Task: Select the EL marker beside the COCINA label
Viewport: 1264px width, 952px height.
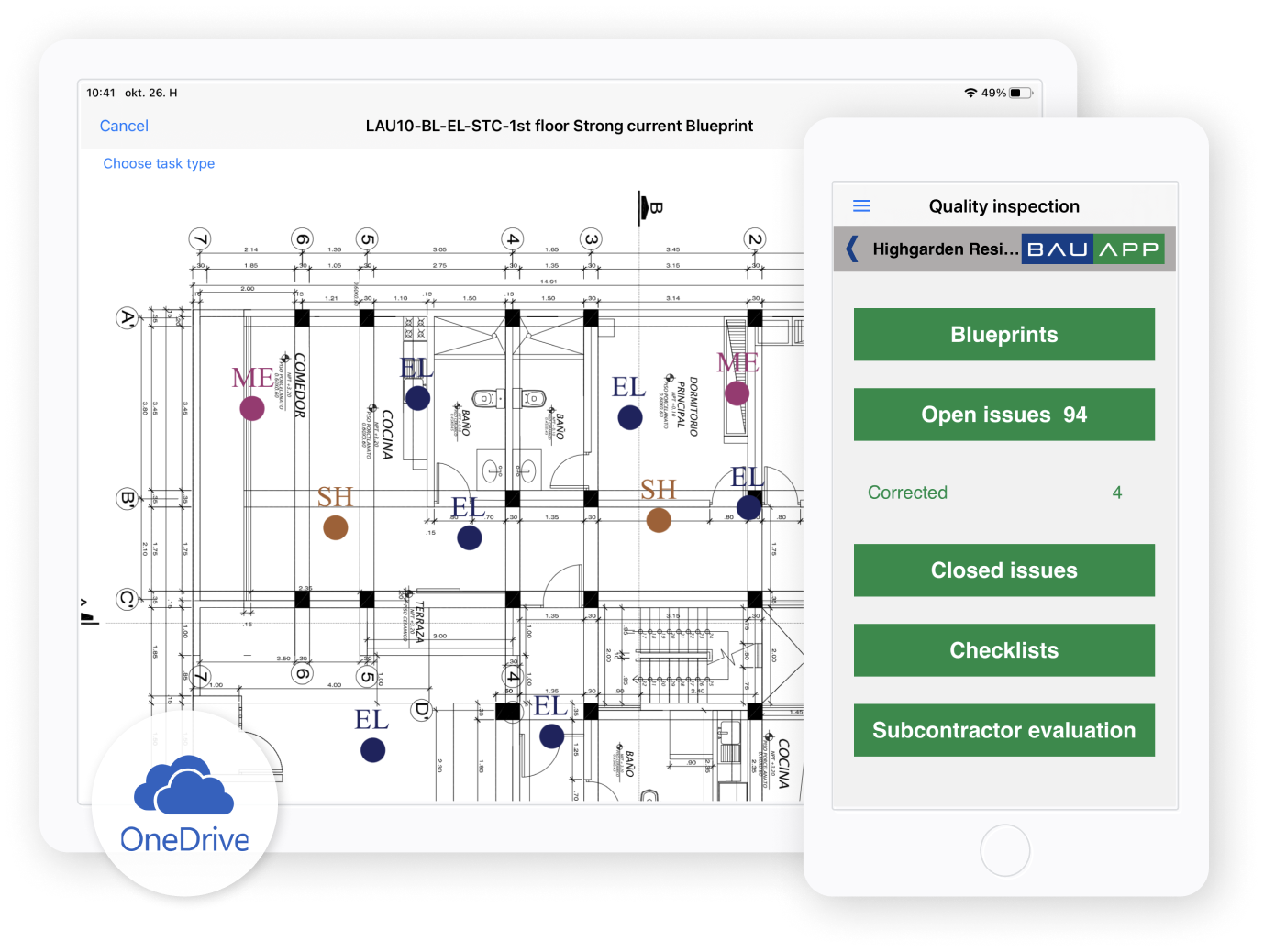Action: pyautogui.click(x=417, y=398)
